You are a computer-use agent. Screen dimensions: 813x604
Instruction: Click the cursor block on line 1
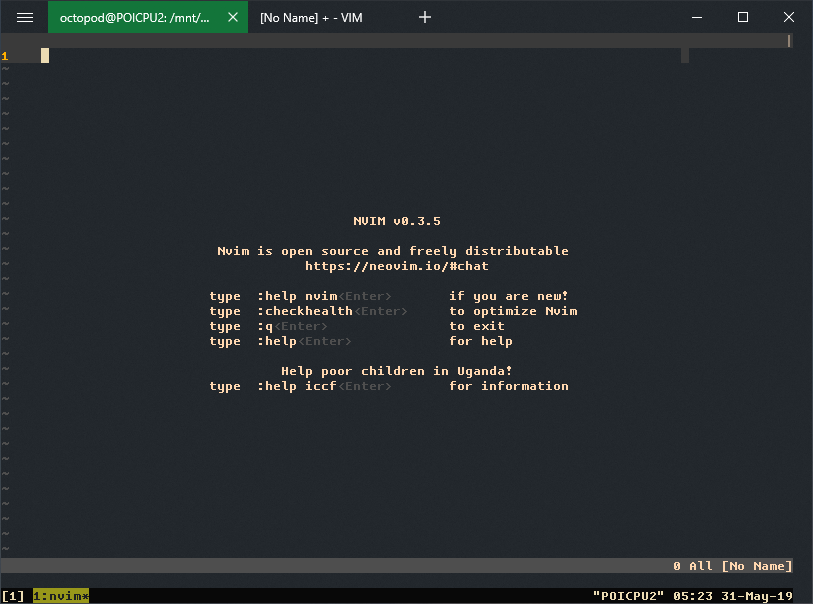pos(45,55)
